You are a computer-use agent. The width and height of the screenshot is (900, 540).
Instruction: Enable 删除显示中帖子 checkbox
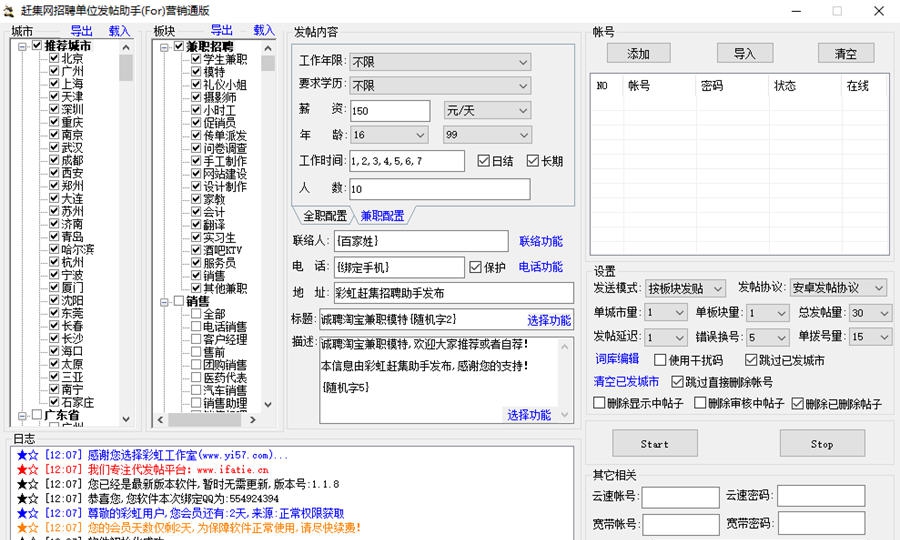coord(599,403)
